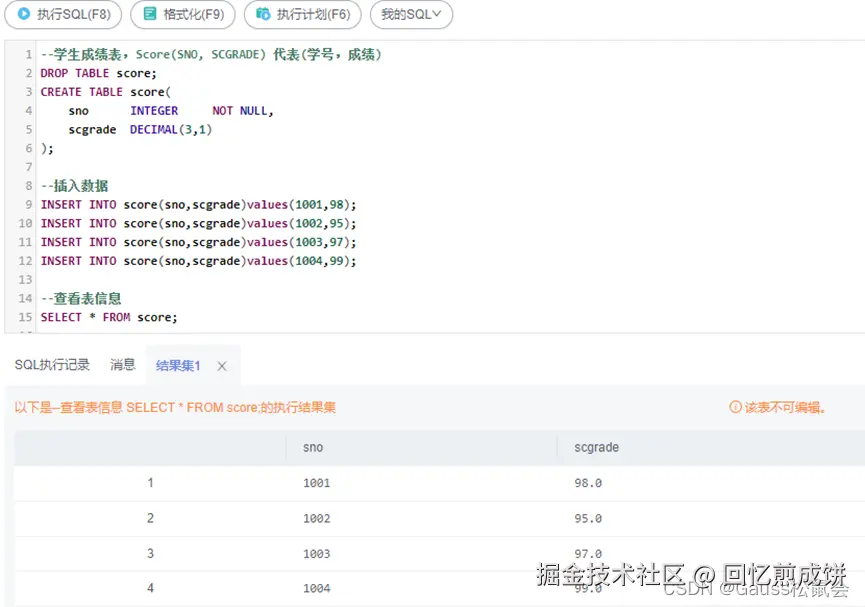Click the orange result set description text

[x=175, y=408]
